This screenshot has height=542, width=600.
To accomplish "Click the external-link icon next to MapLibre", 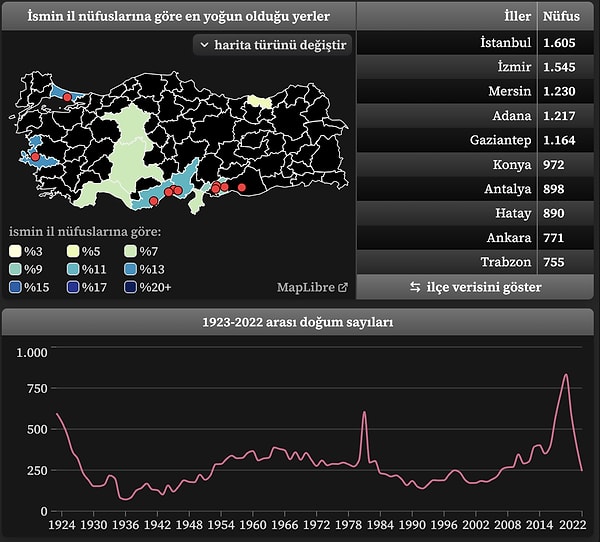I will click(x=343, y=287).
